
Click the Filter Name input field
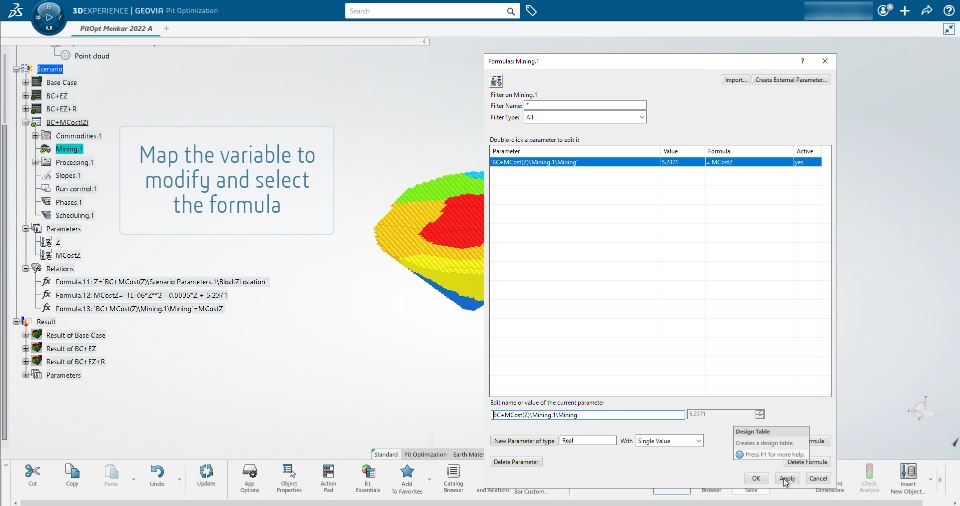coord(585,105)
